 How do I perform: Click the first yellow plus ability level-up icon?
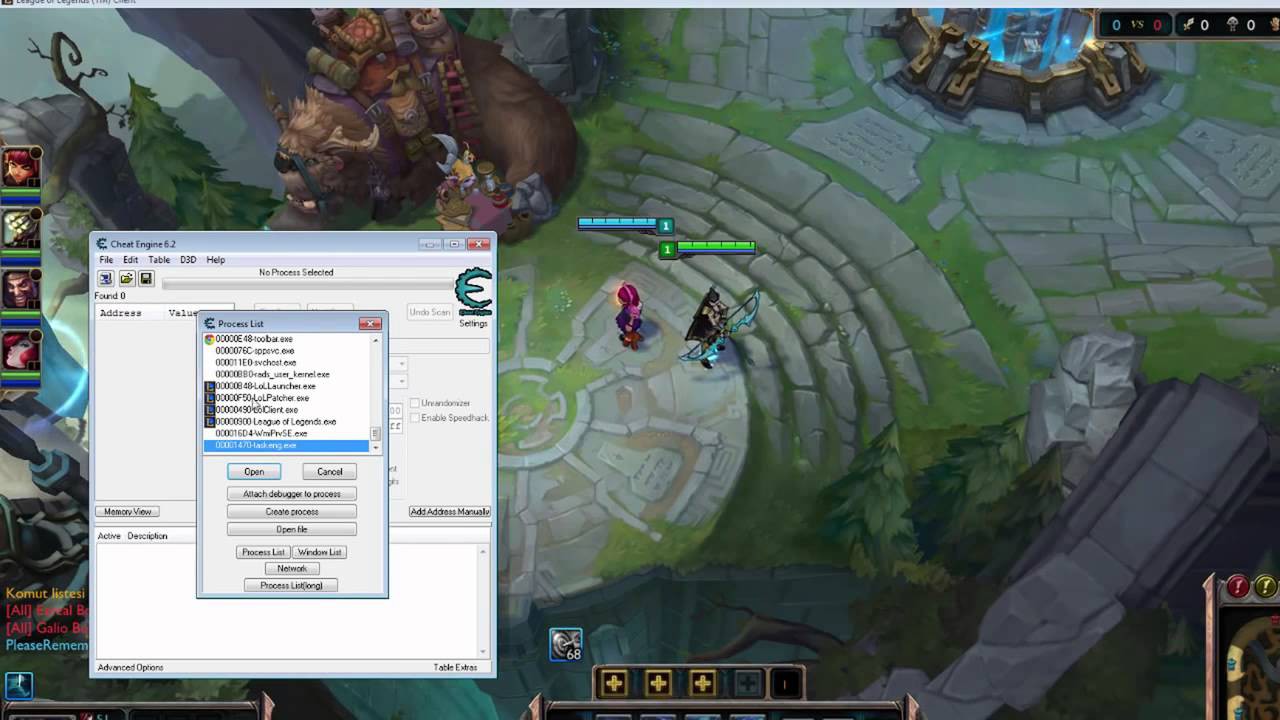tap(614, 684)
